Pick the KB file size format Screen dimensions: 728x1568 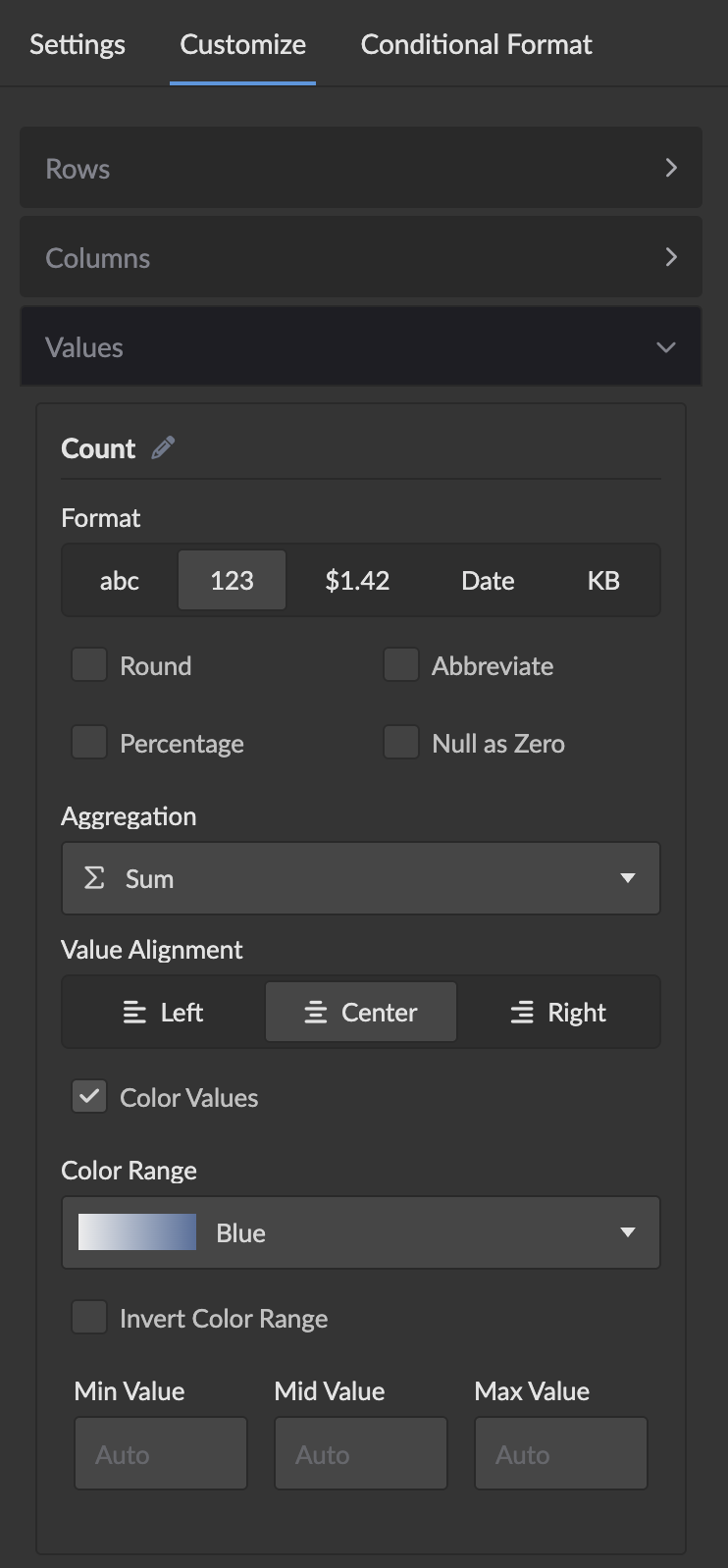pyautogui.click(x=602, y=581)
